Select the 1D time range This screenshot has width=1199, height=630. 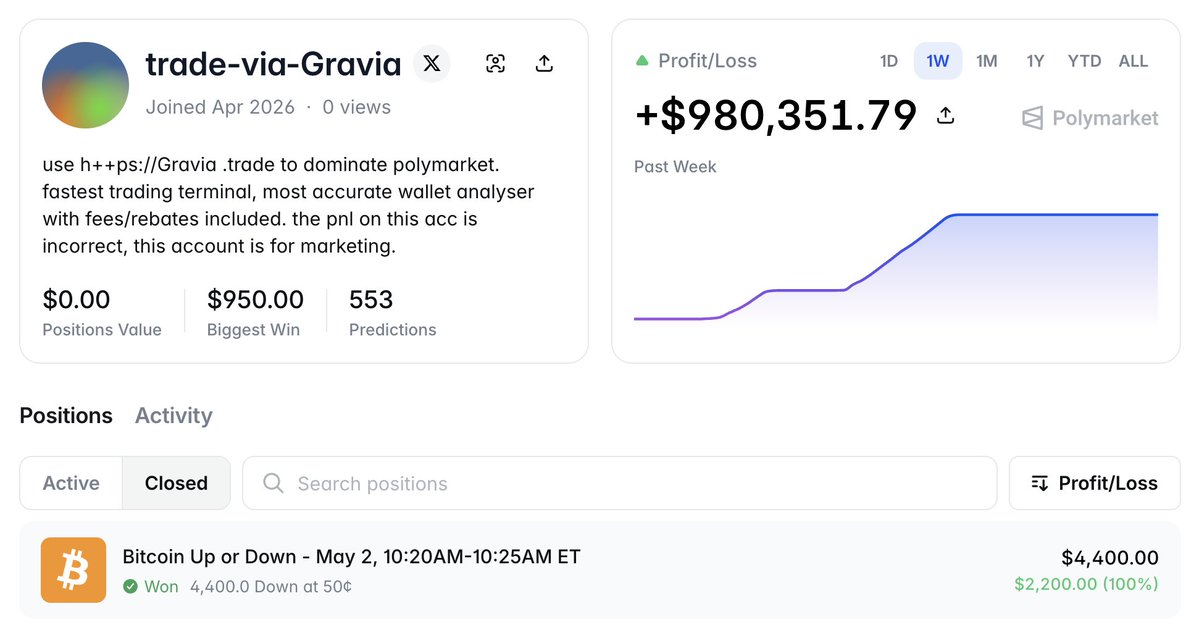(x=889, y=61)
